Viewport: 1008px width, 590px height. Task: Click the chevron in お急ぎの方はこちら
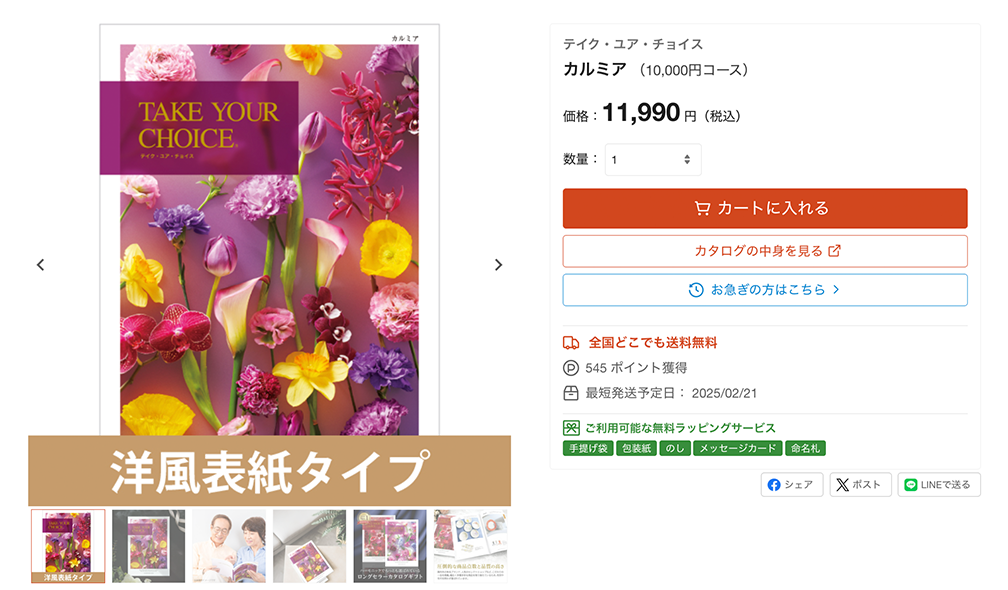(x=836, y=290)
